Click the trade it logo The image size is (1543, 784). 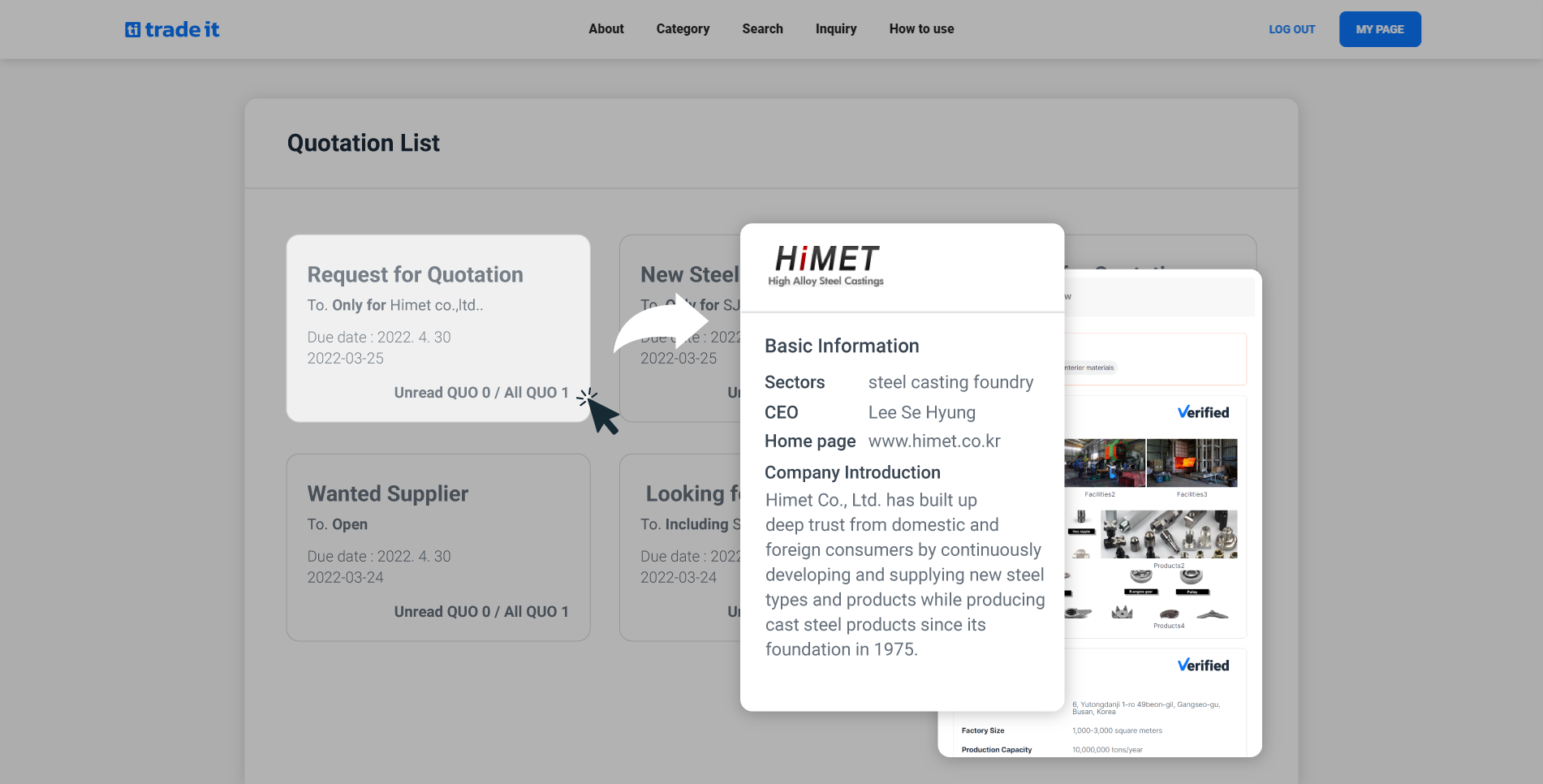(x=172, y=30)
